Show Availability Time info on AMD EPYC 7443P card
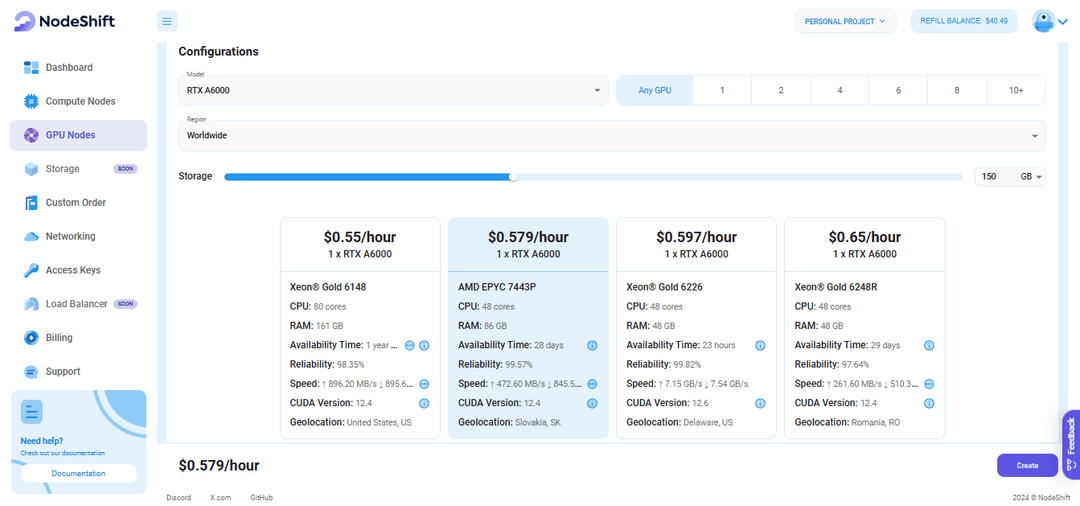 592,345
